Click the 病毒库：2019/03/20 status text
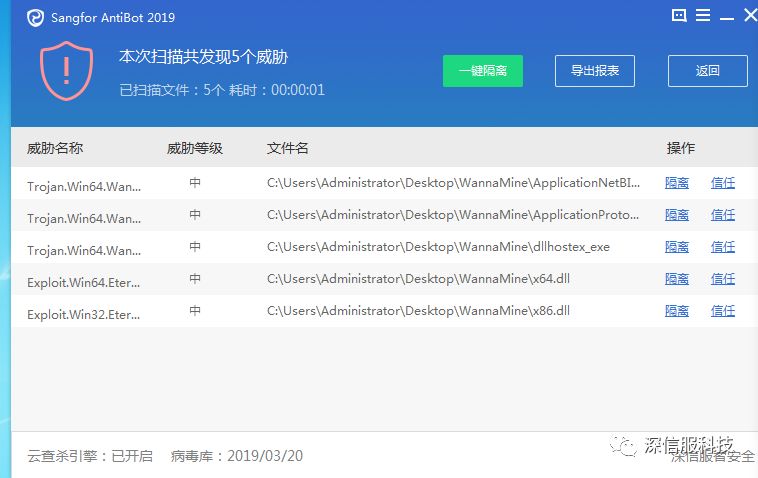 (x=236, y=456)
